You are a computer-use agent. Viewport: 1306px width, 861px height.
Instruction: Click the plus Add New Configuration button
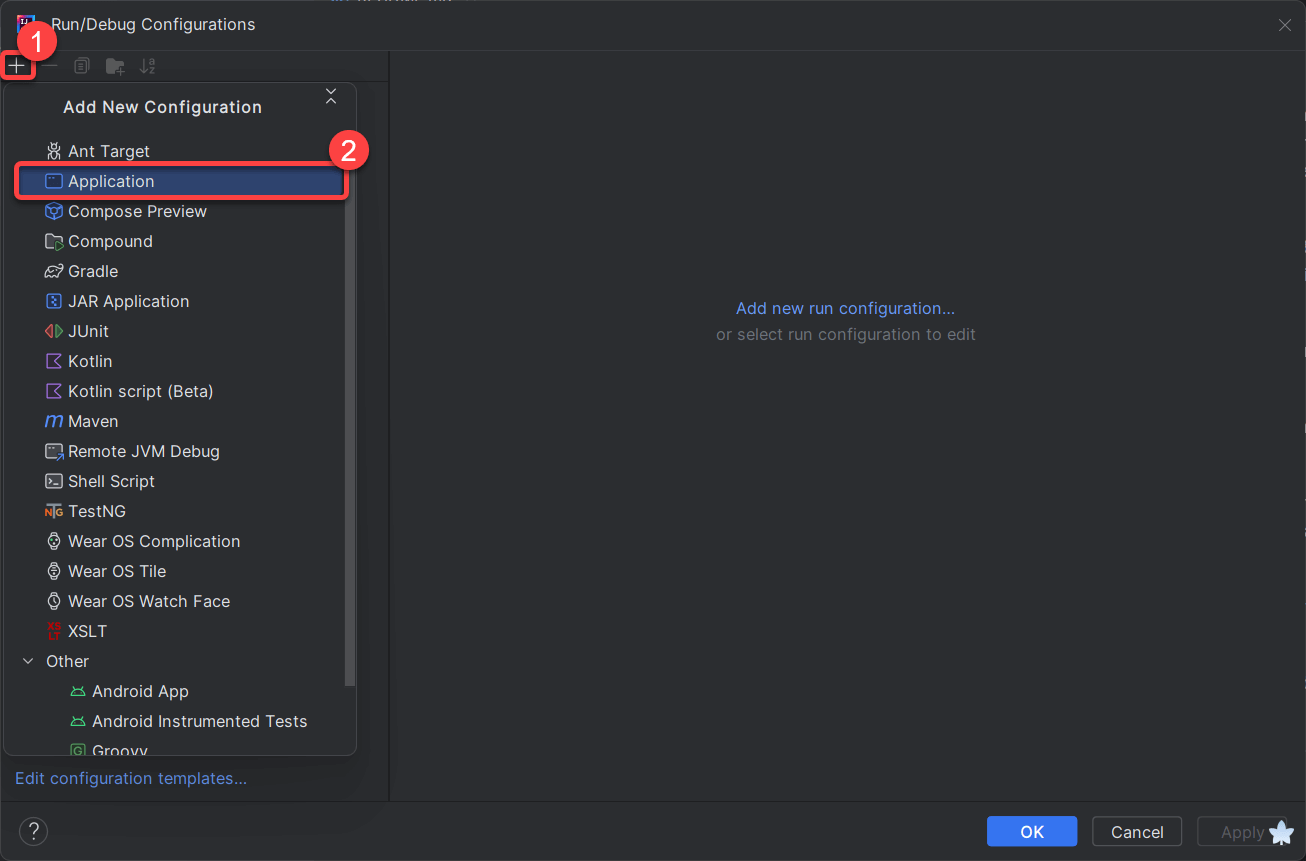coord(16,66)
